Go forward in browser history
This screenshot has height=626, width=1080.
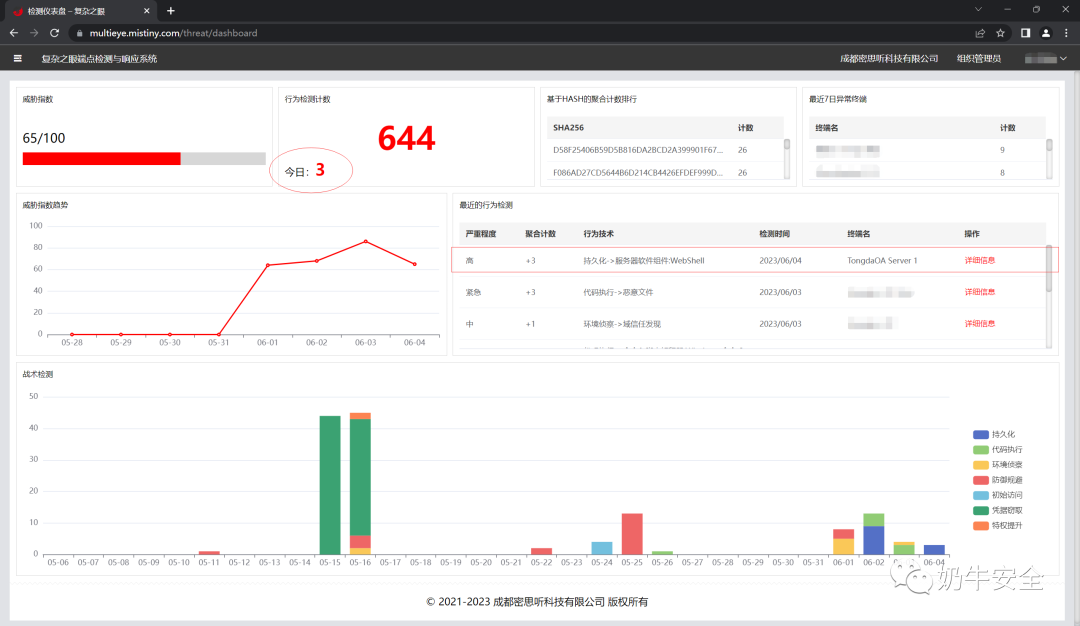34,32
